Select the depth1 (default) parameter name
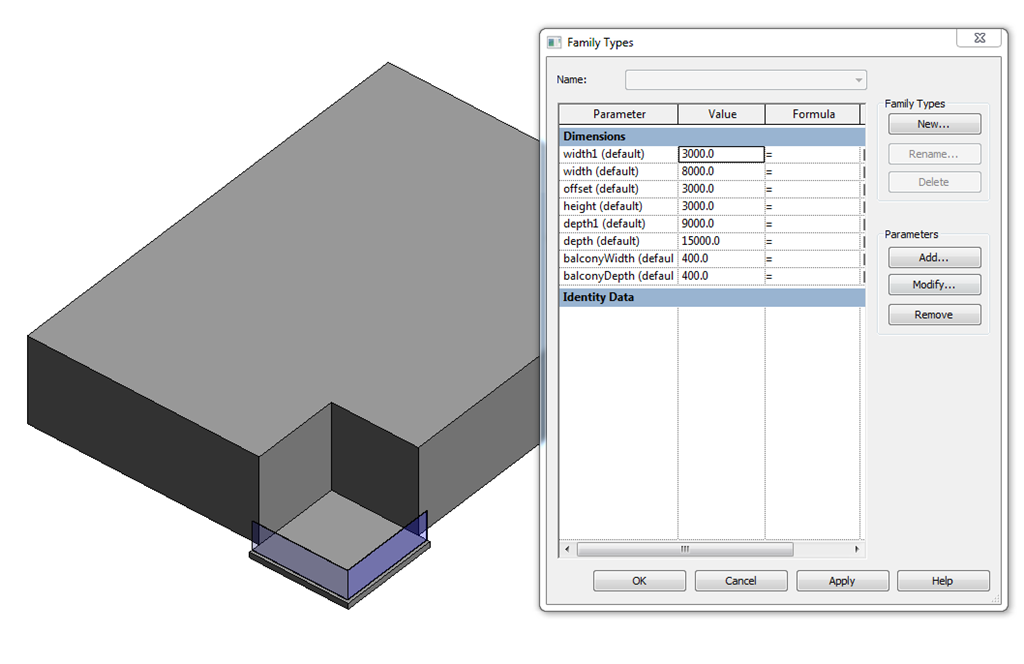This screenshot has width=1024, height=664. [618, 224]
